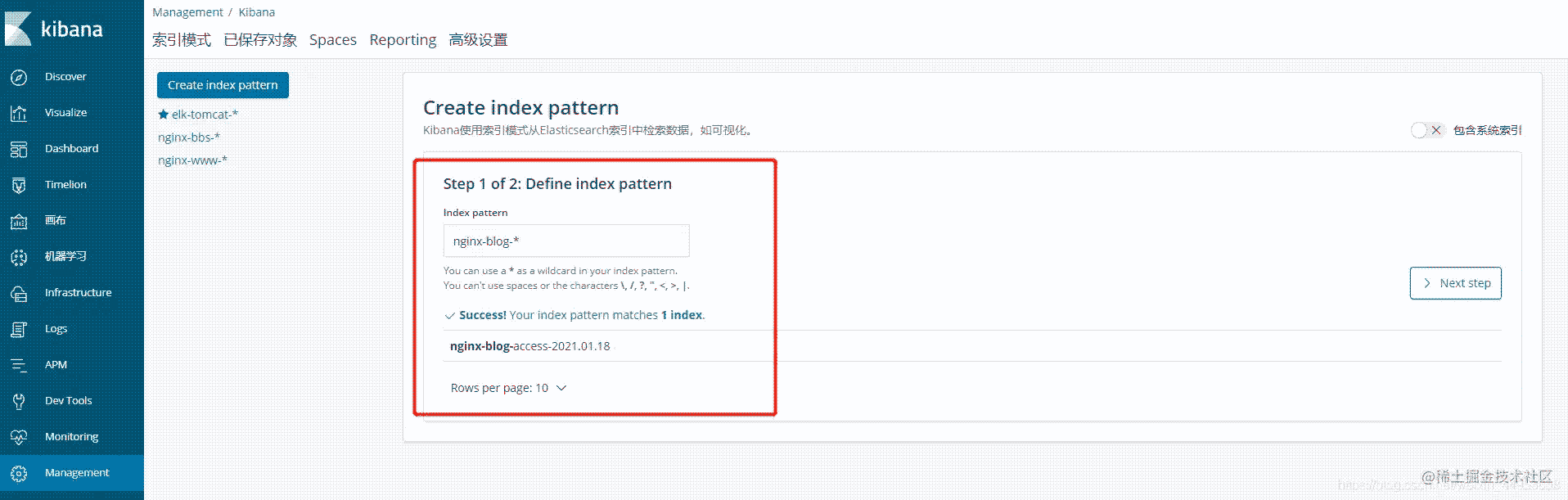The height and width of the screenshot is (500, 1568).
Task: Select the elk-tomcat-* index pattern
Action: click(x=205, y=115)
